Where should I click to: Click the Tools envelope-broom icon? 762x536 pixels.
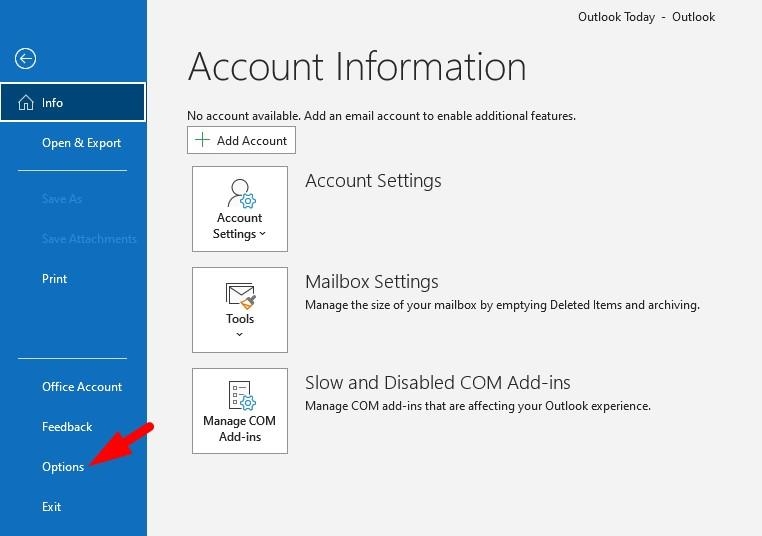(241, 295)
